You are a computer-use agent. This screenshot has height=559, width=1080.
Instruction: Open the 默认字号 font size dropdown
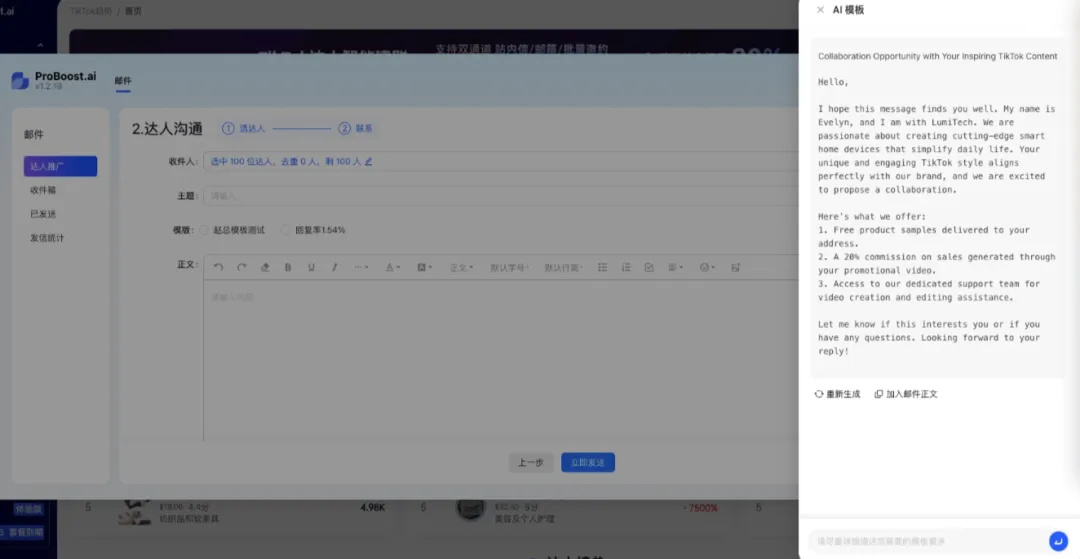510,268
